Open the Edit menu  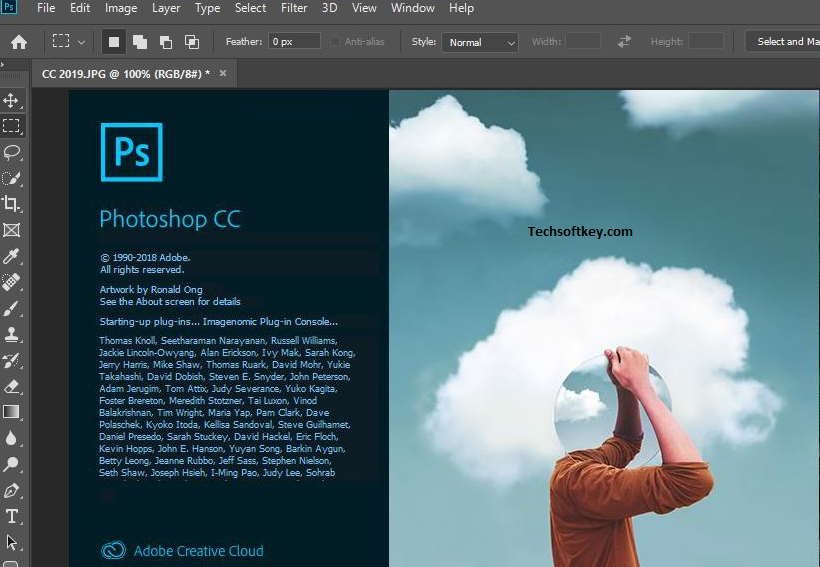click(80, 8)
